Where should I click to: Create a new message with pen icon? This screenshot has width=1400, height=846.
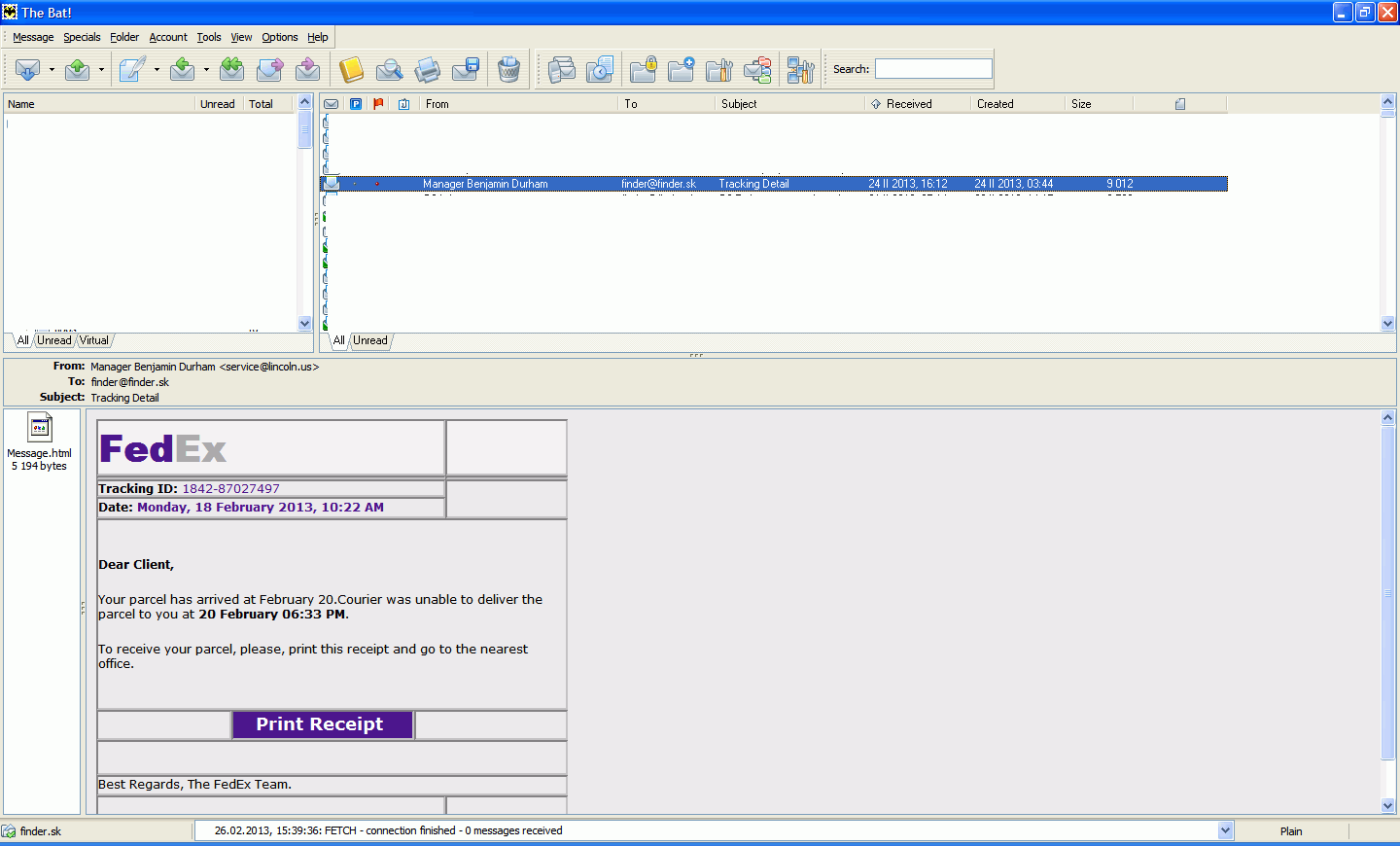(132, 69)
